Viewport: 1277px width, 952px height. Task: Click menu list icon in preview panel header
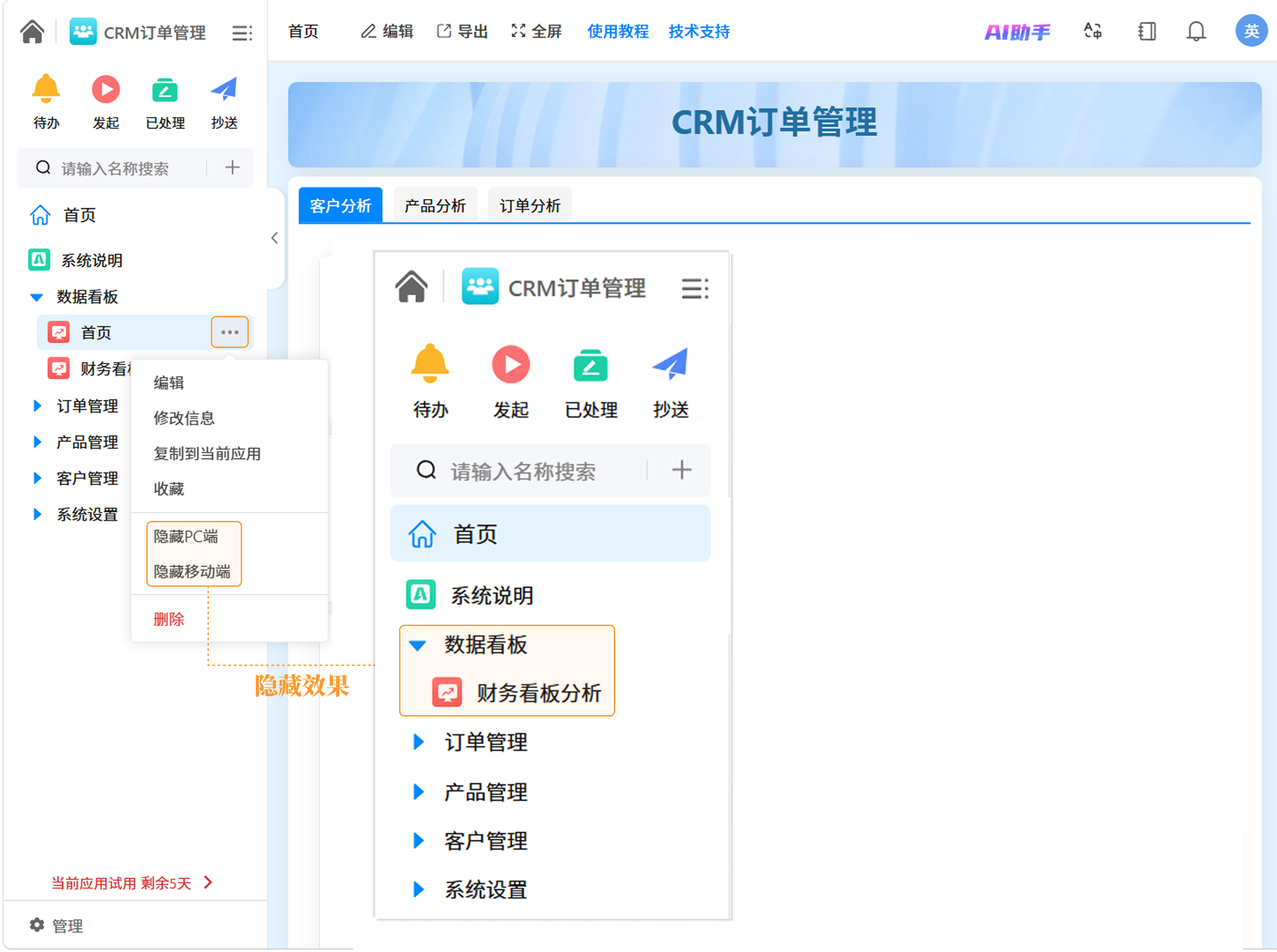coord(695,288)
